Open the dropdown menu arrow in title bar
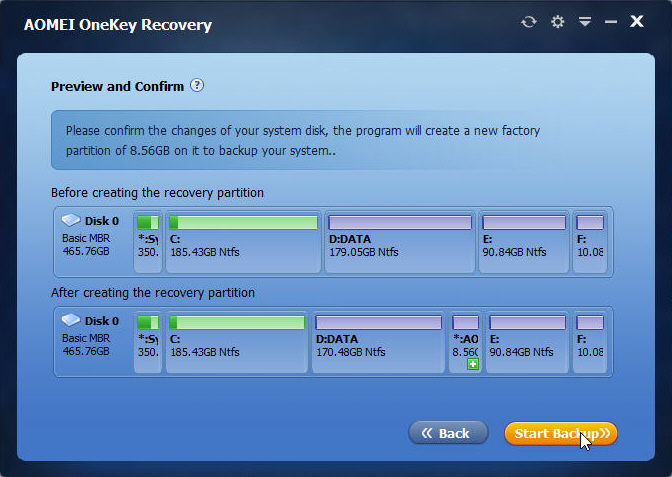This screenshot has width=672, height=477. 585,21
